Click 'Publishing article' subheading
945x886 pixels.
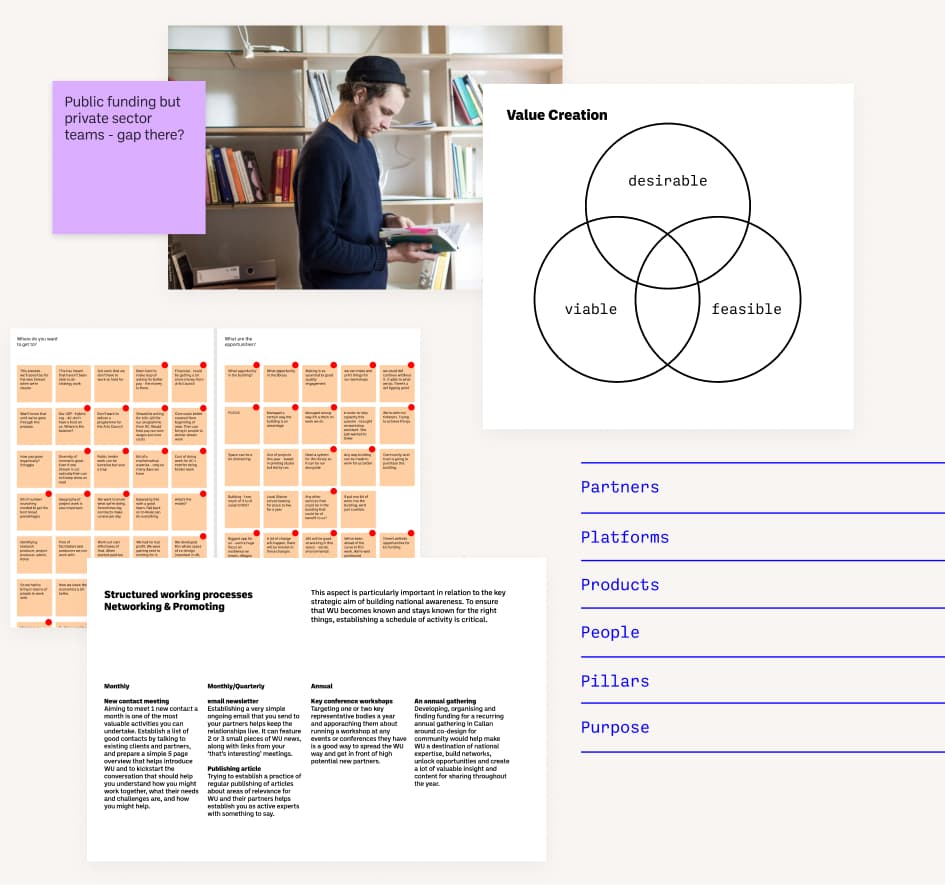click(234, 768)
